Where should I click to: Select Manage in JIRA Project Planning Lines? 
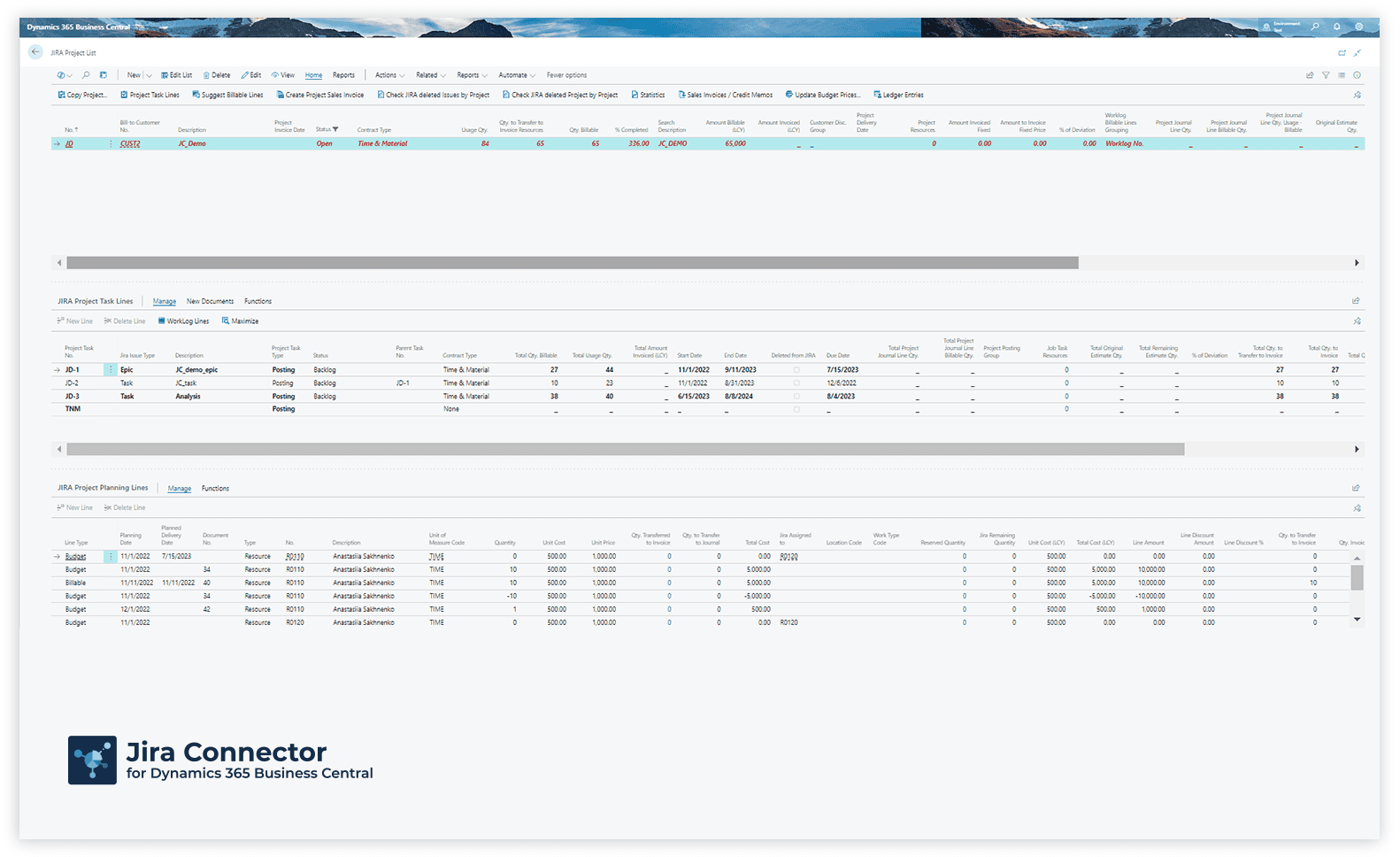coord(180,489)
